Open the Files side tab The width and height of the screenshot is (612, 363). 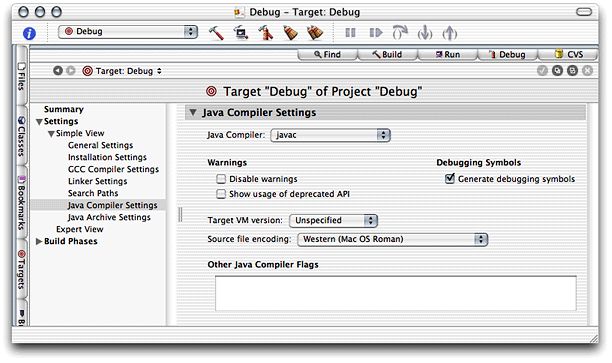(21, 76)
